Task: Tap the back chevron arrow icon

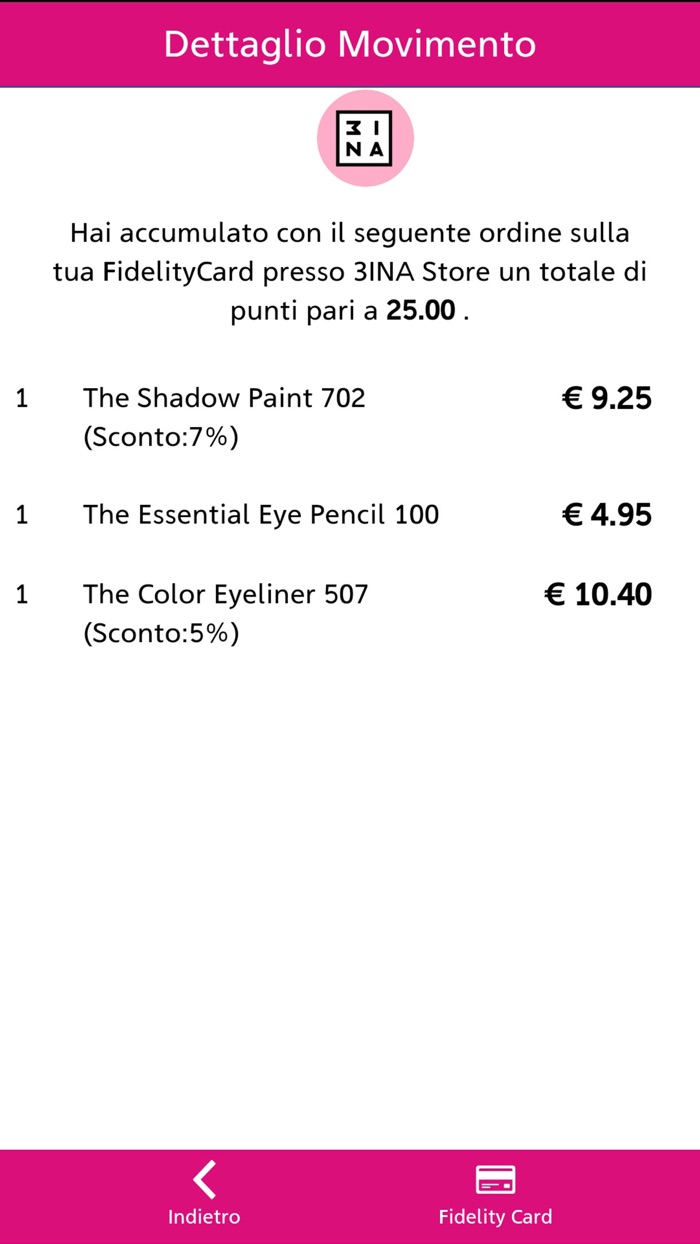Action: [x=204, y=1180]
